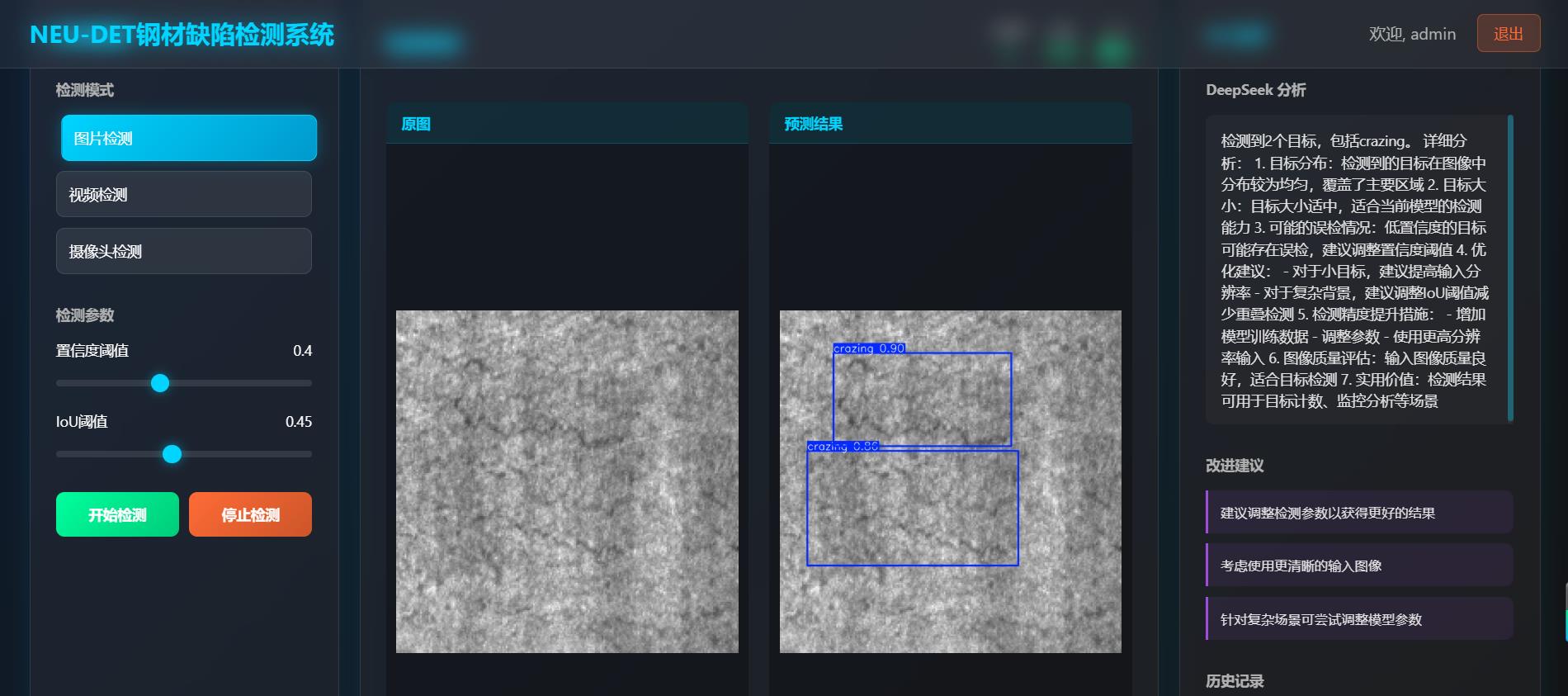Click the 'crazing 0.86' bounding box label
1568x696 pixels.
843,446
